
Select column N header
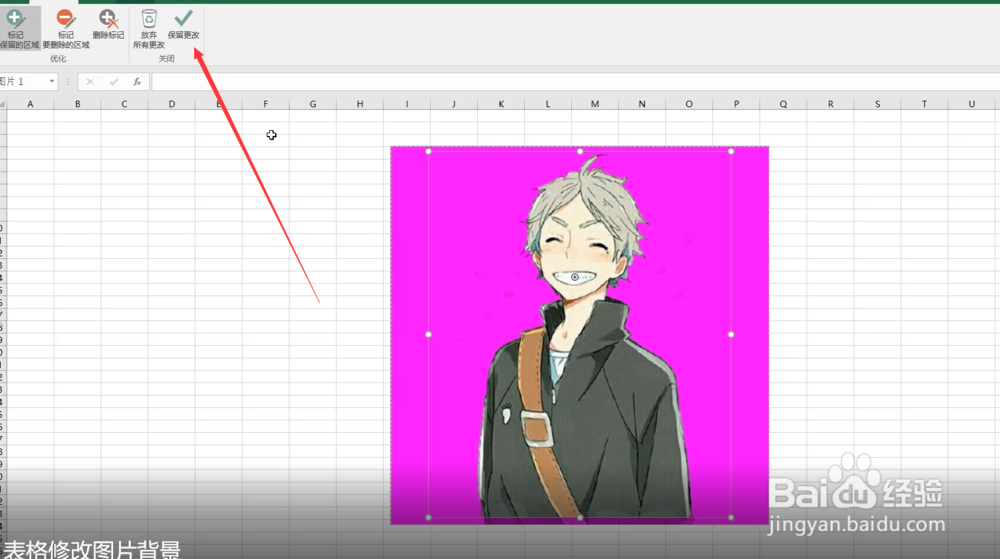click(x=642, y=104)
